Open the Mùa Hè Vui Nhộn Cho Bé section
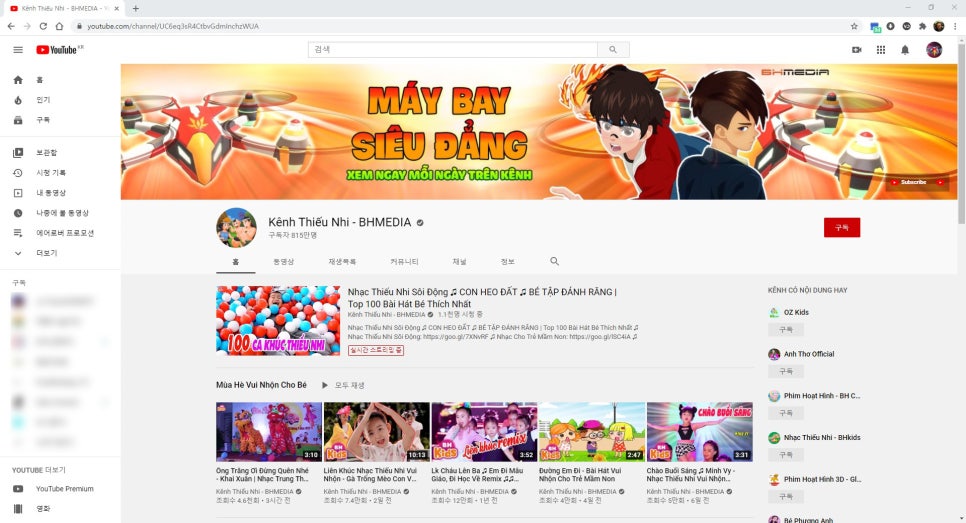The height and width of the screenshot is (523, 966). point(261,385)
